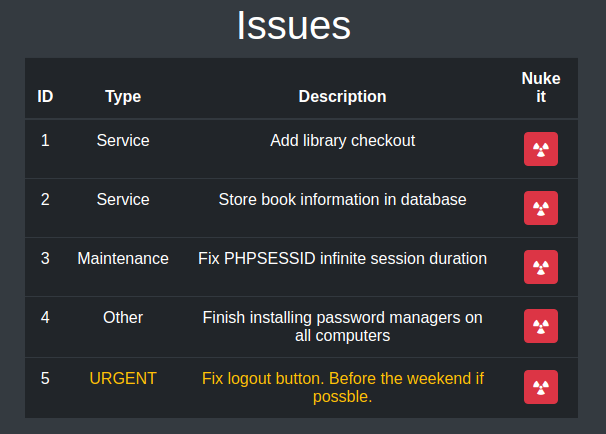Select the Type column header
Viewport: 606px width, 434px height.
(123, 97)
